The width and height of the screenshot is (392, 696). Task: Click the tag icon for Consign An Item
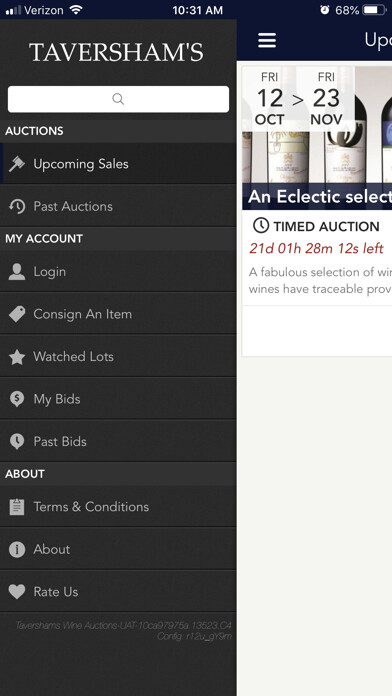(x=17, y=314)
